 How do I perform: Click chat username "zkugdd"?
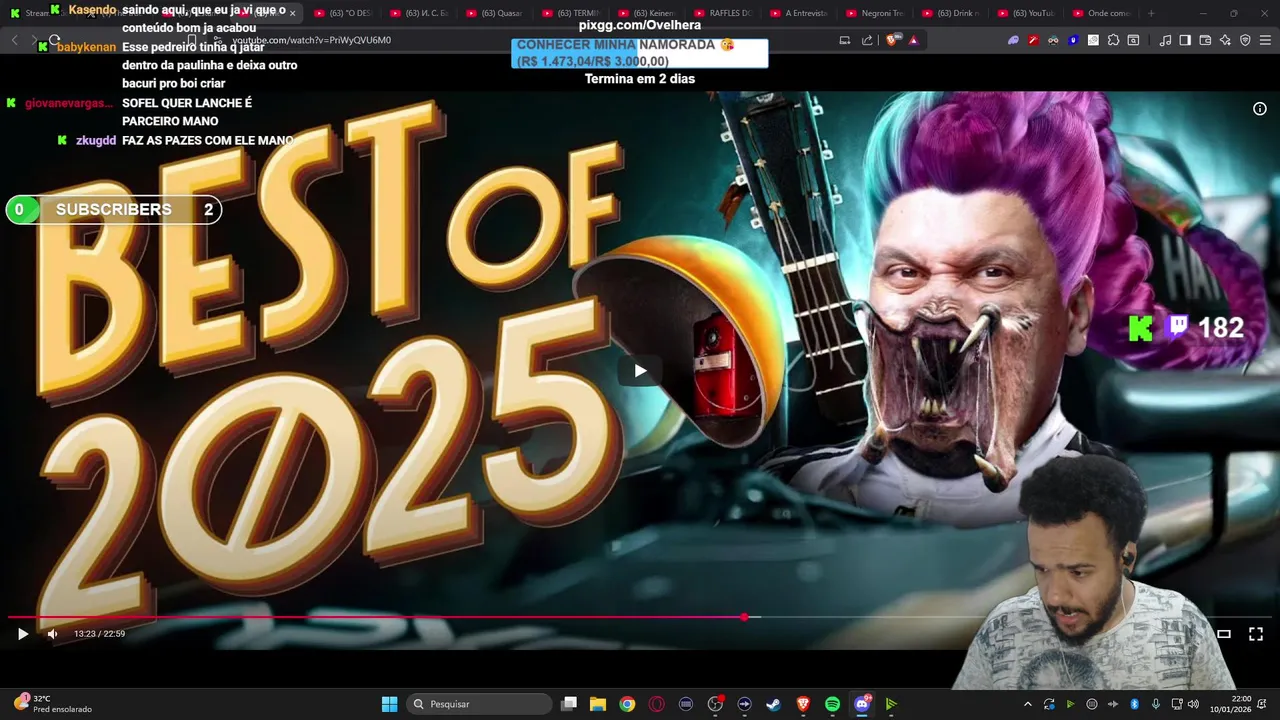tap(96, 141)
